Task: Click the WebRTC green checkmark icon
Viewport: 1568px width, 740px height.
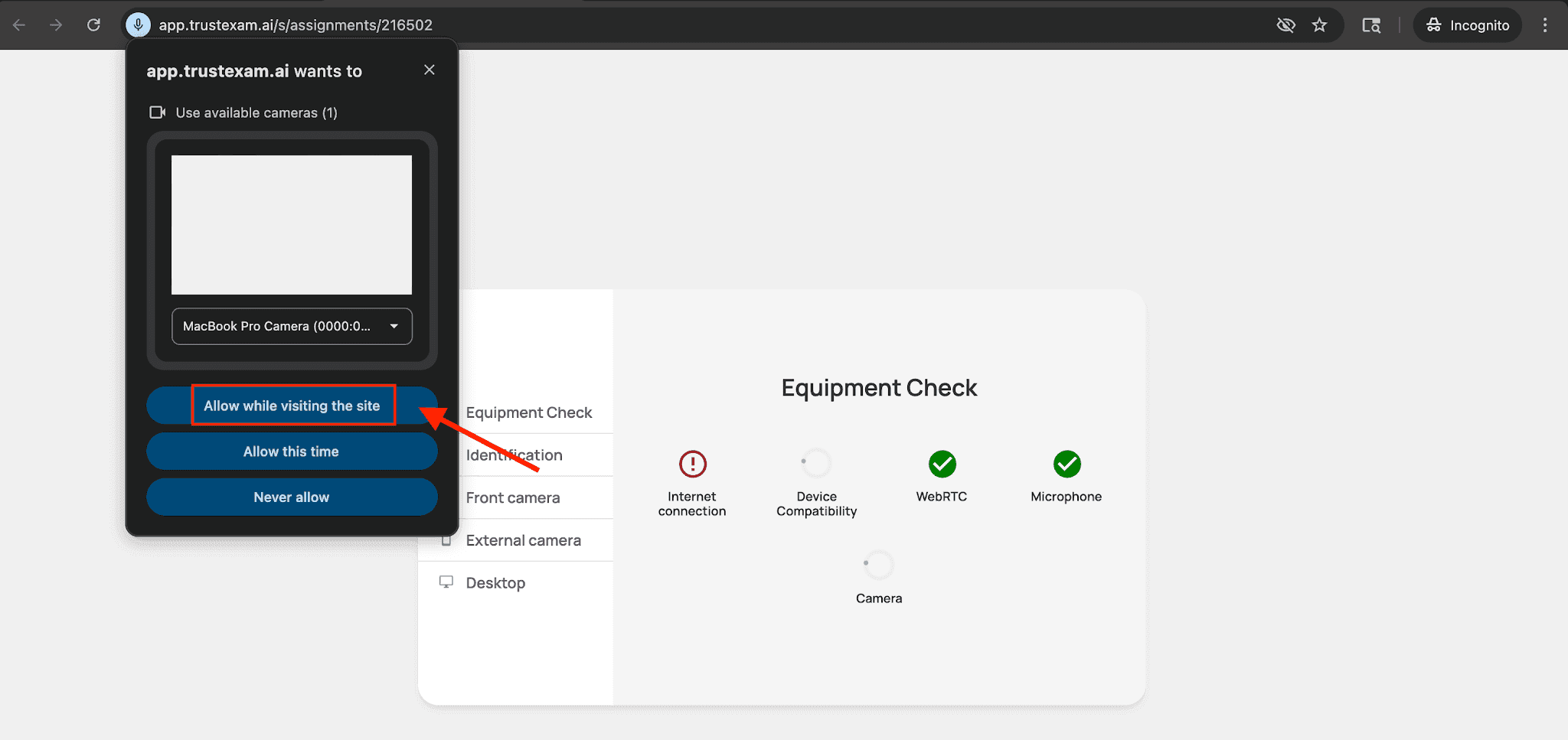Action: (942, 464)
